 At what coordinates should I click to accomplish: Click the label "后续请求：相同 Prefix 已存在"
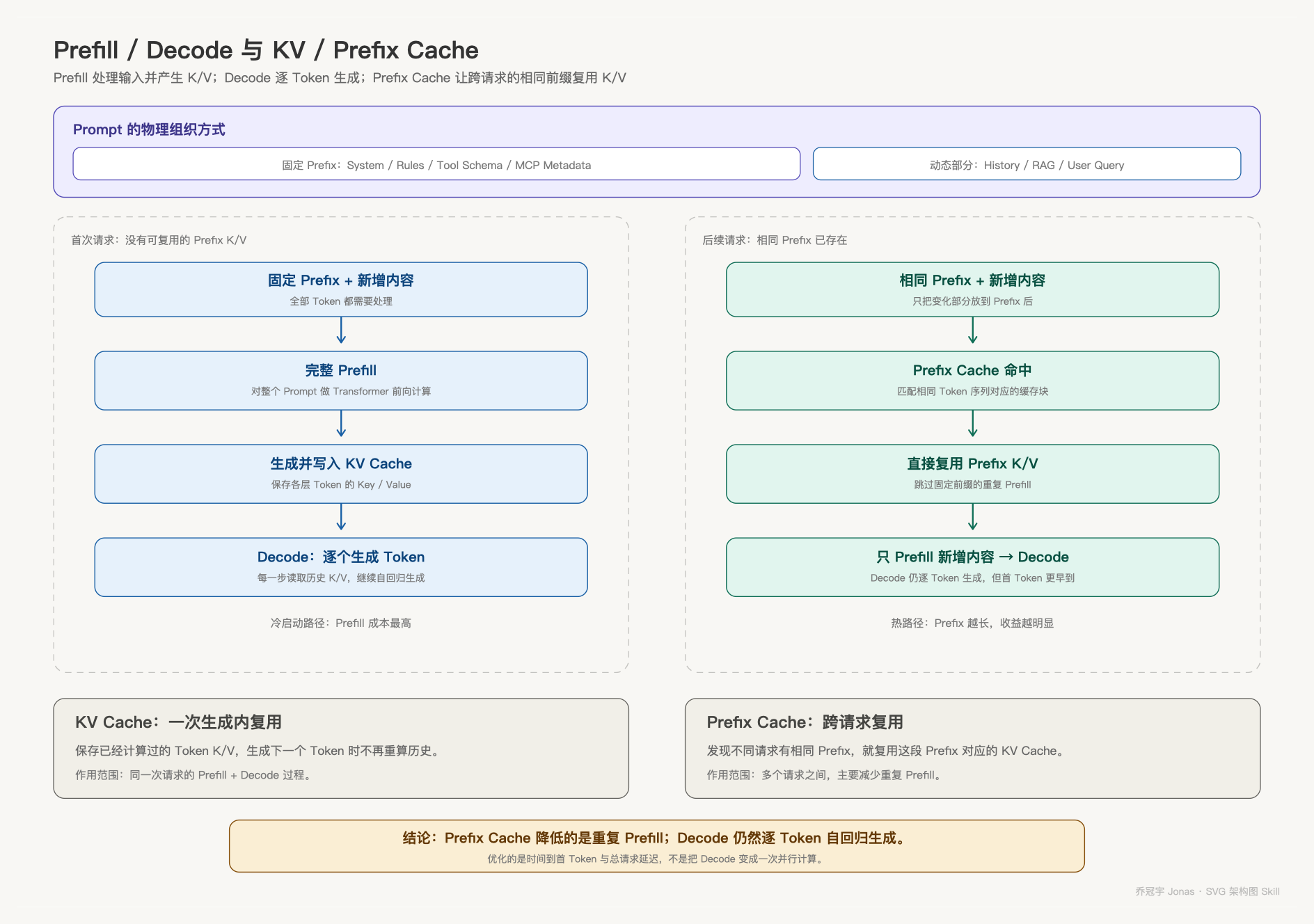click(775, 240)
